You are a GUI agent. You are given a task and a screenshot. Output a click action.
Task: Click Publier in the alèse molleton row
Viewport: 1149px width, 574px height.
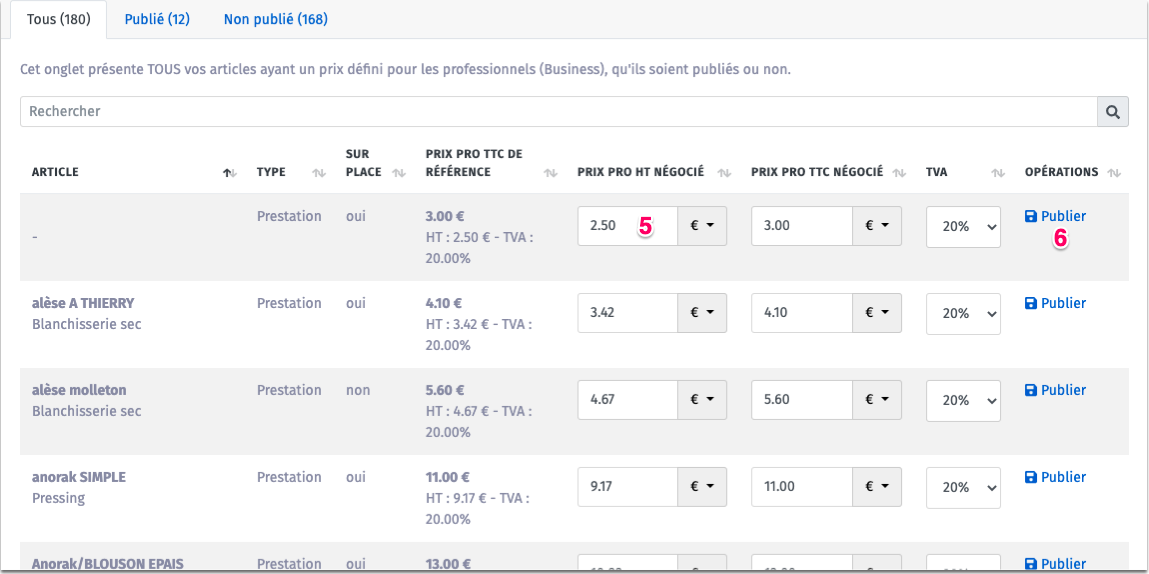1055,390
